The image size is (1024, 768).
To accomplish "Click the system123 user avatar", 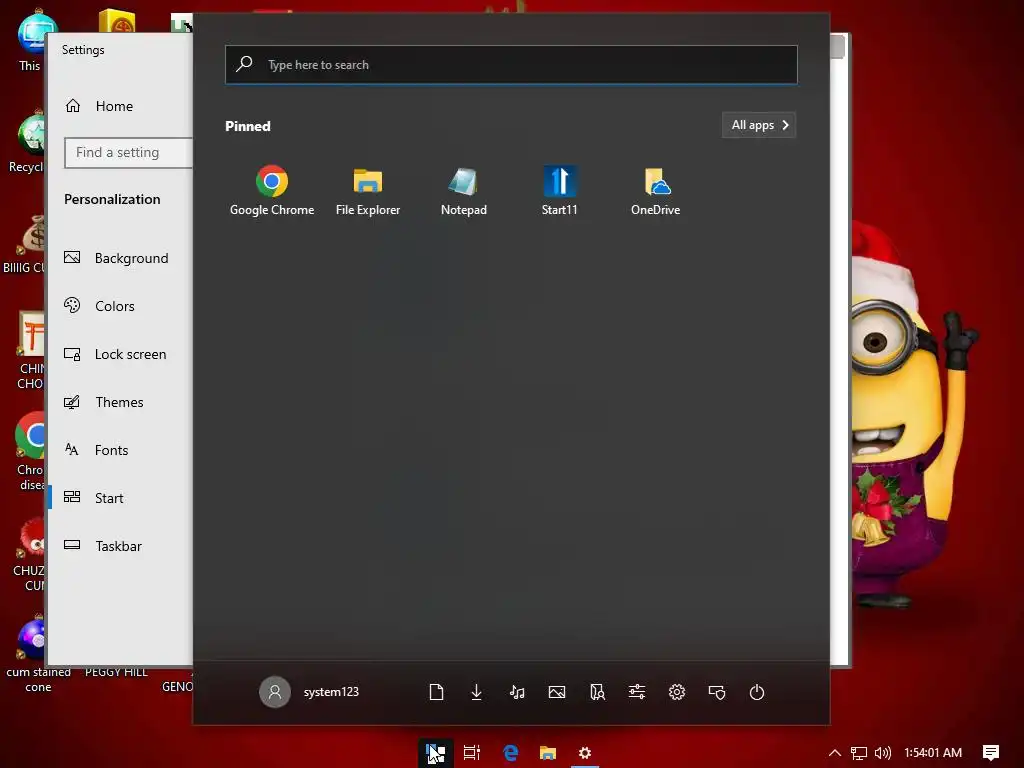I will pos(275,692).
